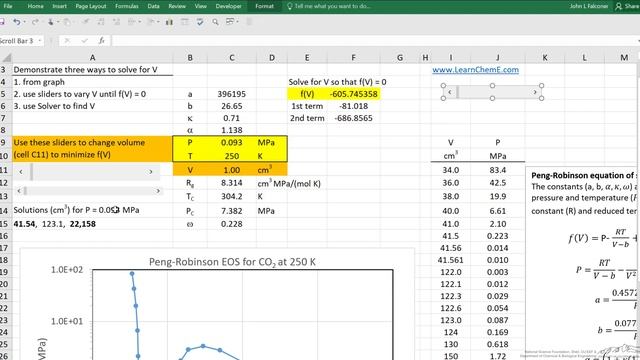Click the thumb of upper volume slider
This screenshot has height=360, width=640.
[31, 172]
